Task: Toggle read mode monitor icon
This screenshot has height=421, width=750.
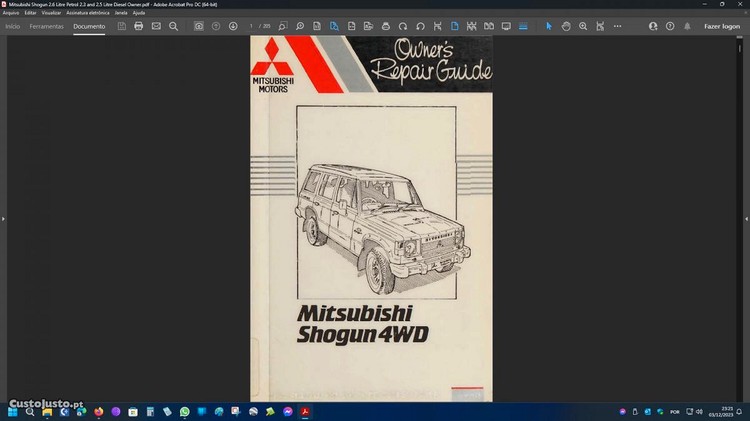Action: point(506,26)
